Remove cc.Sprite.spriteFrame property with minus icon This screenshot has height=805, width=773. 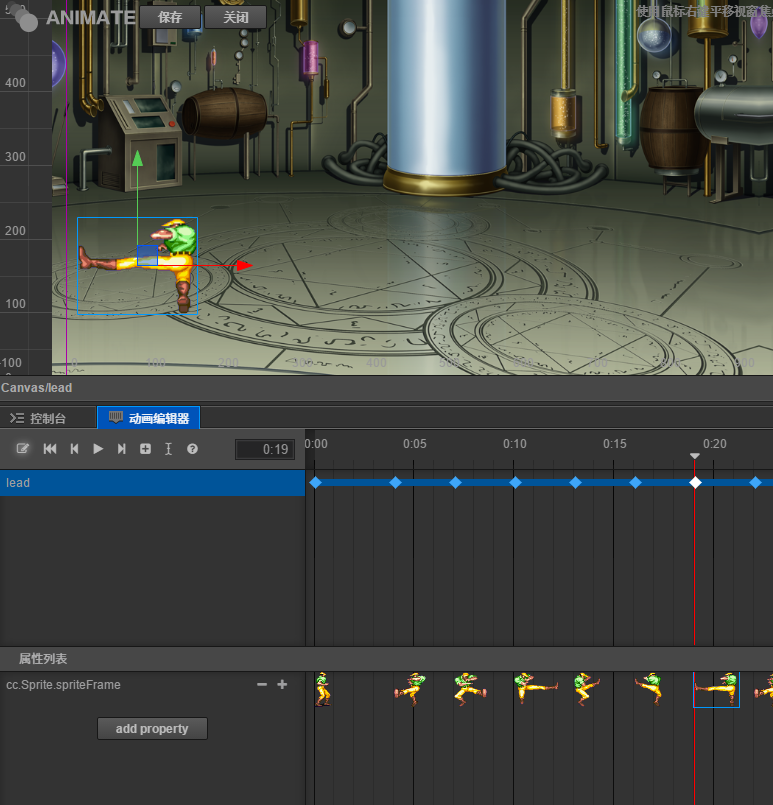(x=262, y=685)
